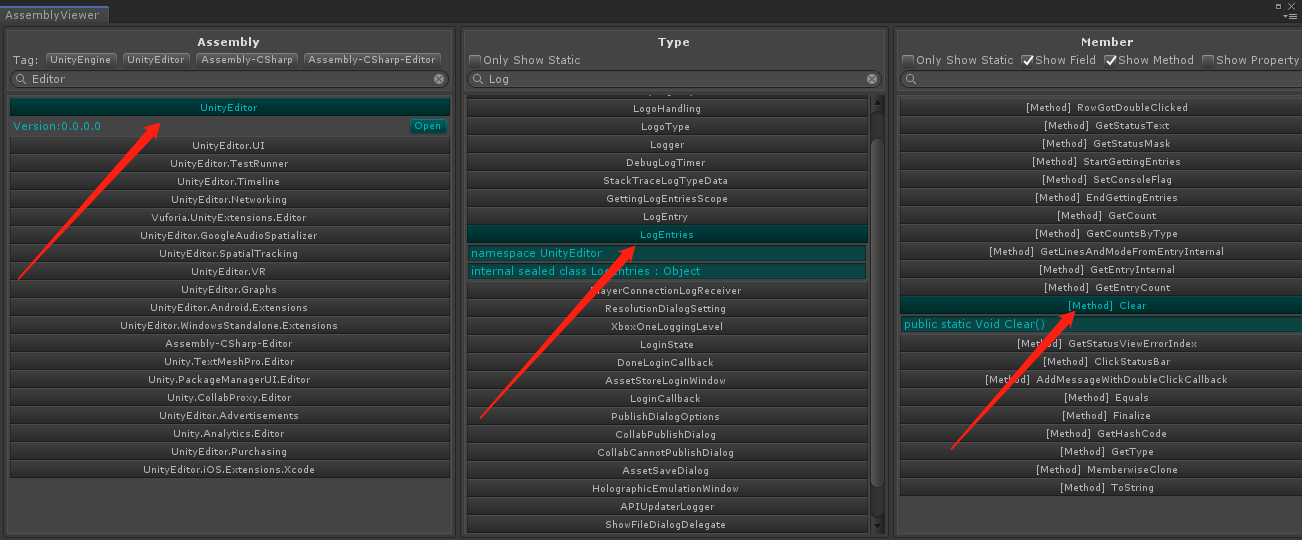Select the GetCountsByType method
This screenshot has width=1302, height=540.
[x=1101, y=233]
